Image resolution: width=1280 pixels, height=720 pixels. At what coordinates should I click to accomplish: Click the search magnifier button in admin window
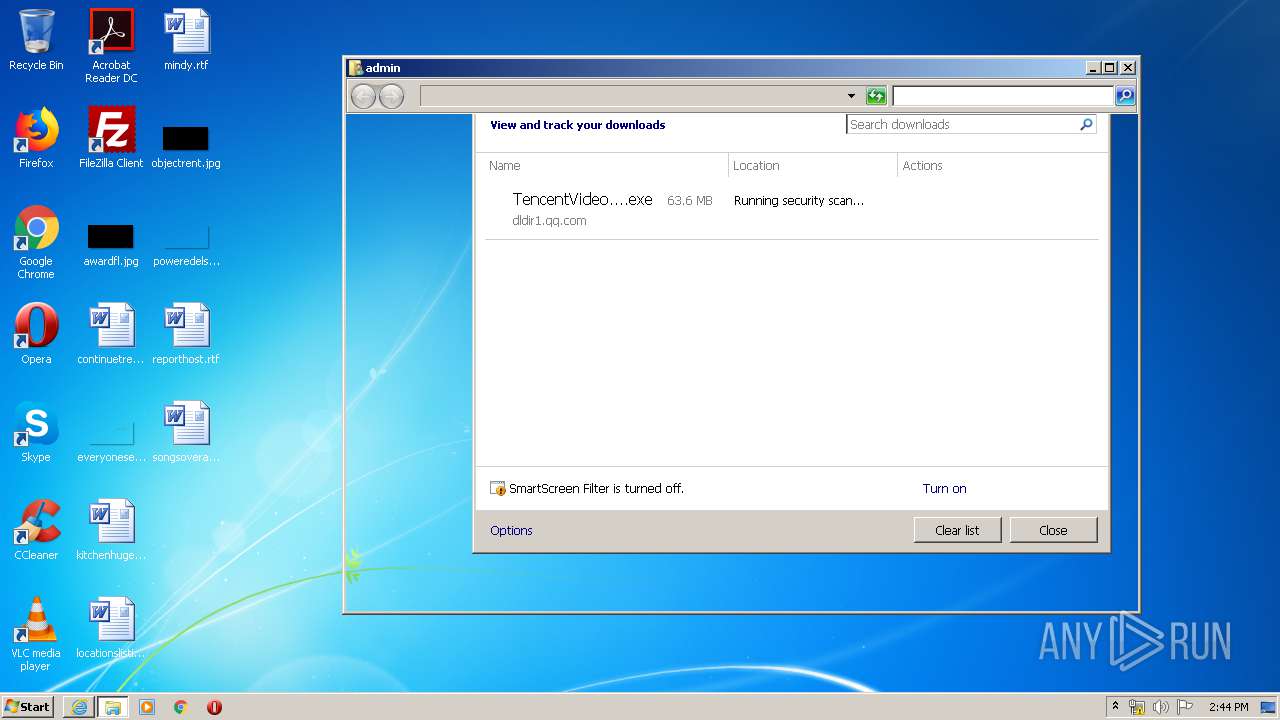point(1125,96)
